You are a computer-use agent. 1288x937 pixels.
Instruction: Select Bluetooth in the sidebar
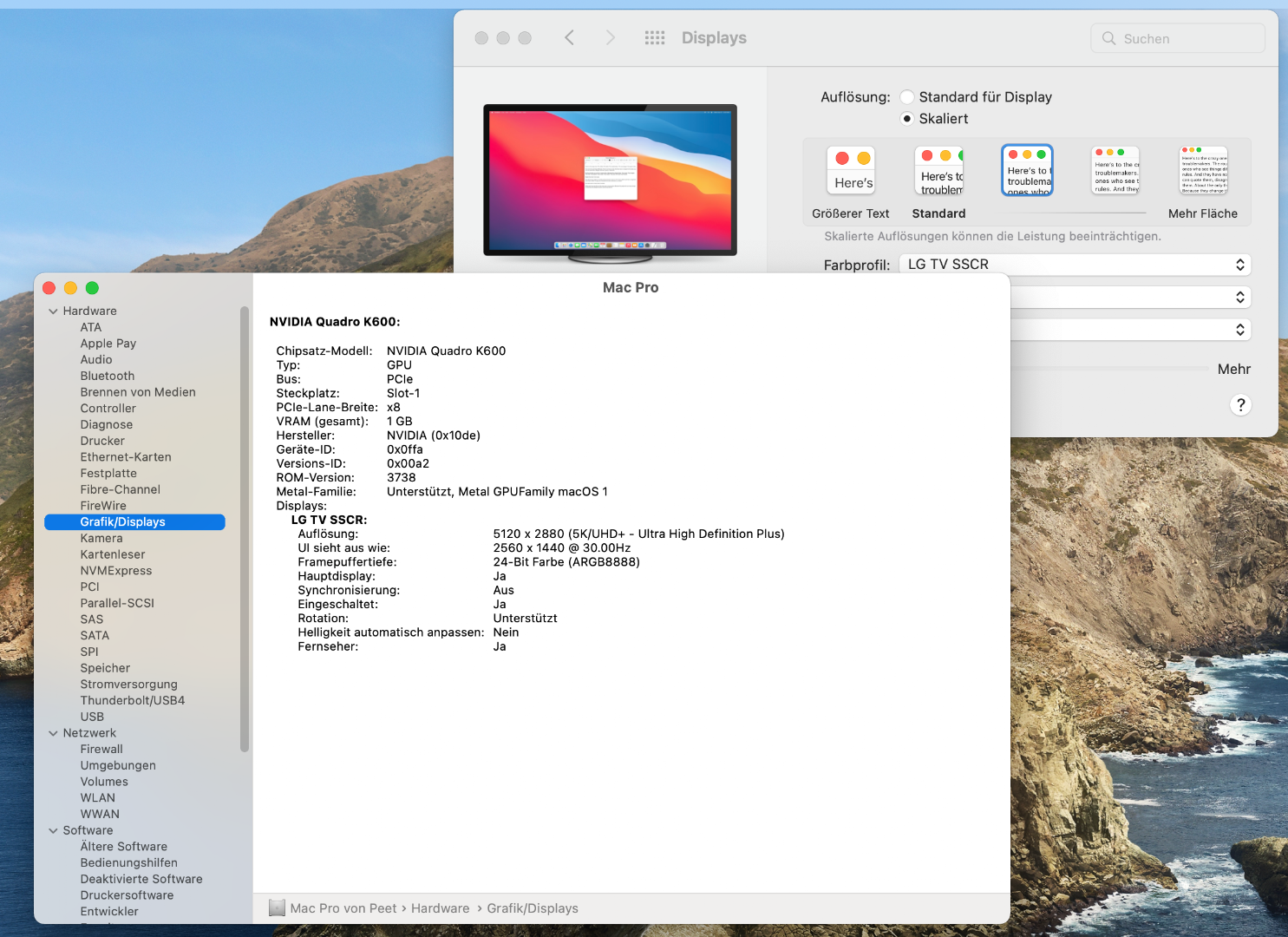[108, 376]
